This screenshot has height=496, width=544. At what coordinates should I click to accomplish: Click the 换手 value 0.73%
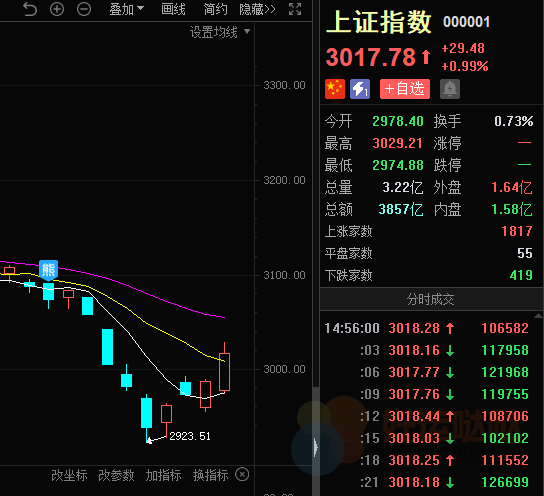pyautogui.click(x=514, y=121)
